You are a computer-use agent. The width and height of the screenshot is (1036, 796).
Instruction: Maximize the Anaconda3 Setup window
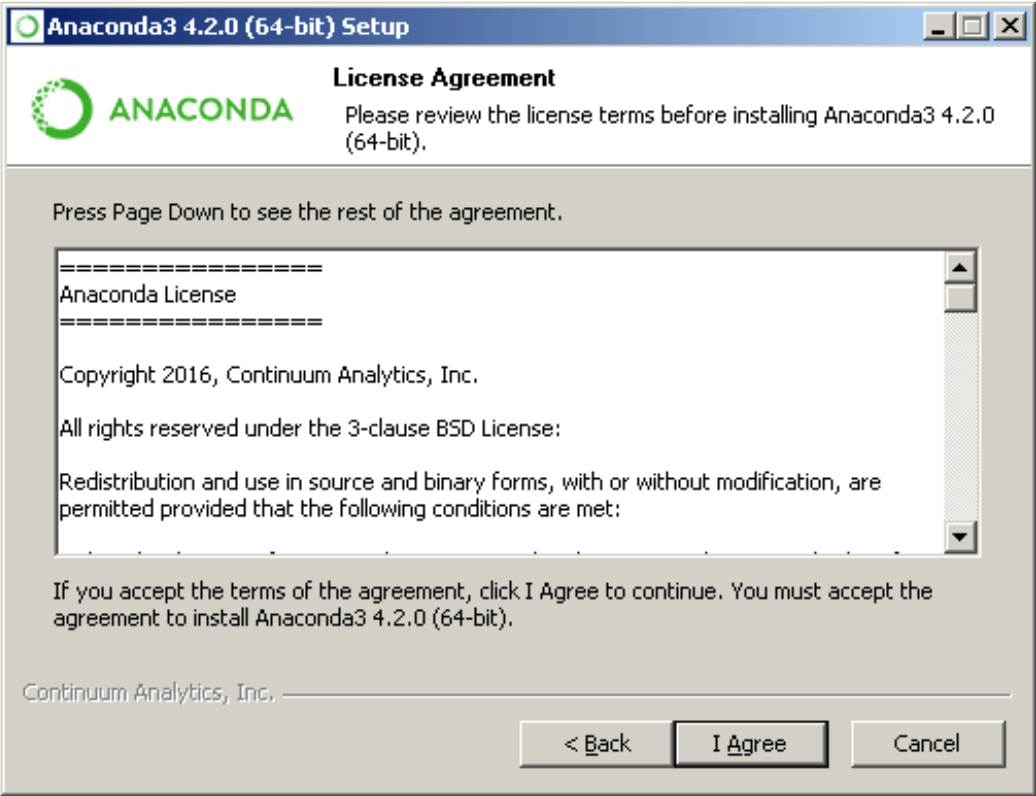click(971, 27)
